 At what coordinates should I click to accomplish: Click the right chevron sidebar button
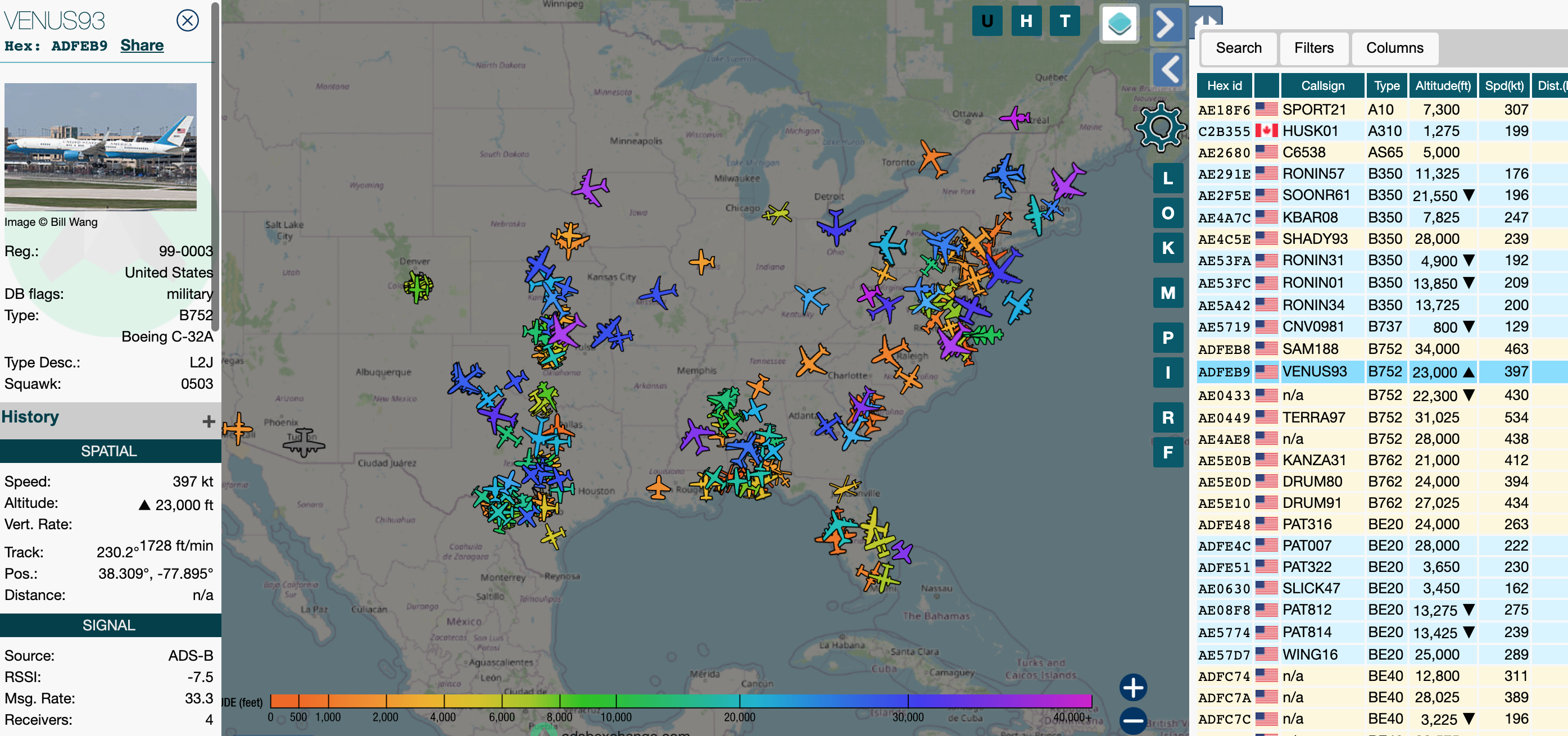click(1167, 24)
